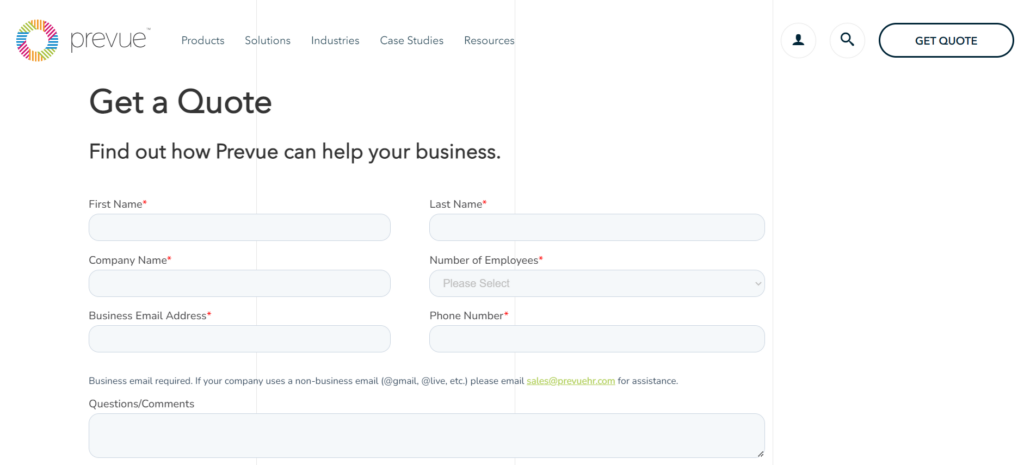Viewport: 1024px width, 465px height.
Task: Focus the Questions/Comments text area
Action: [426, 436]
